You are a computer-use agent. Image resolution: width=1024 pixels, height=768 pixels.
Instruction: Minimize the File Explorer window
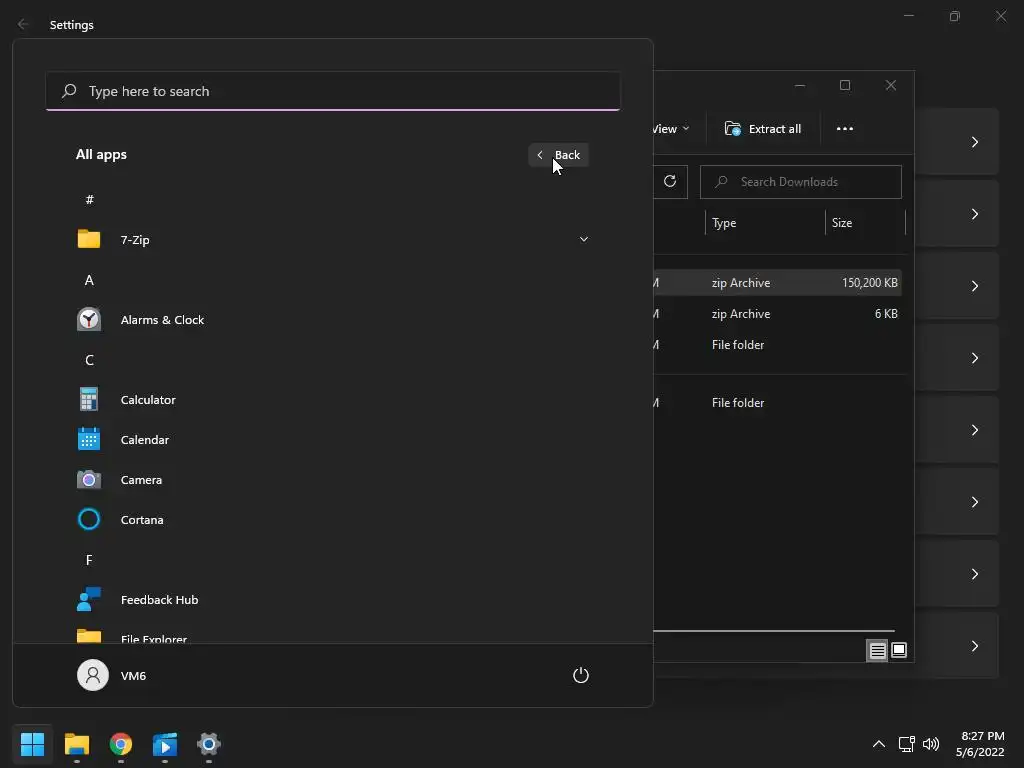799,85
